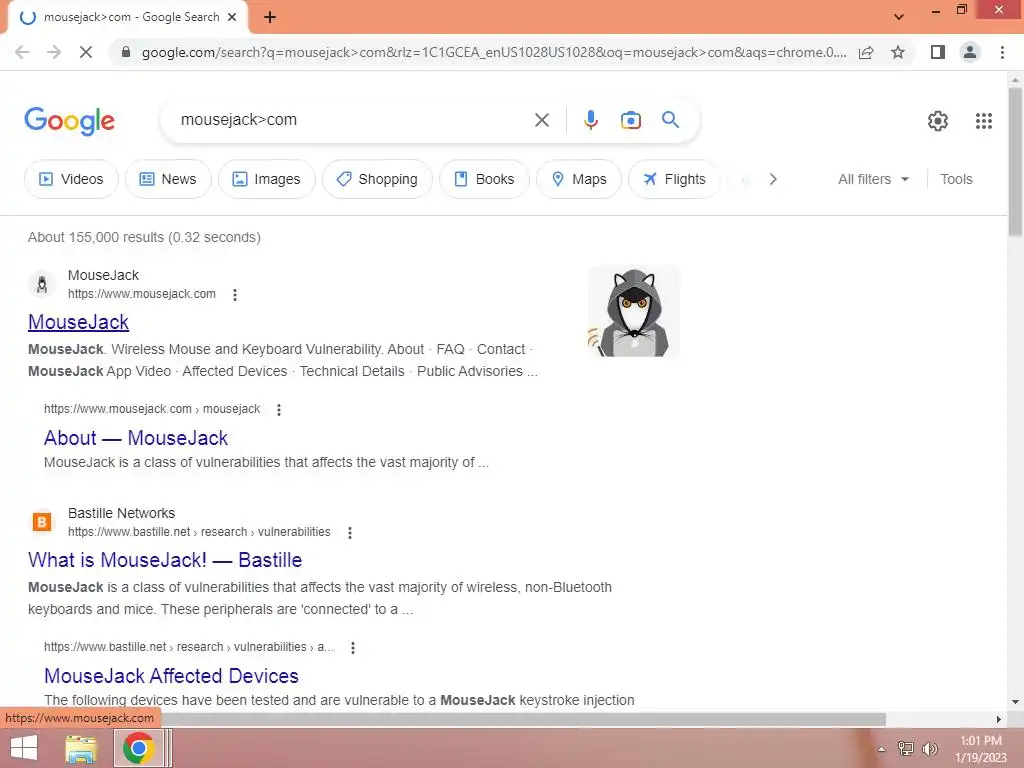The image size is (1024, 768).
Task: Open the About — MouseJack link
Action: 136,438
